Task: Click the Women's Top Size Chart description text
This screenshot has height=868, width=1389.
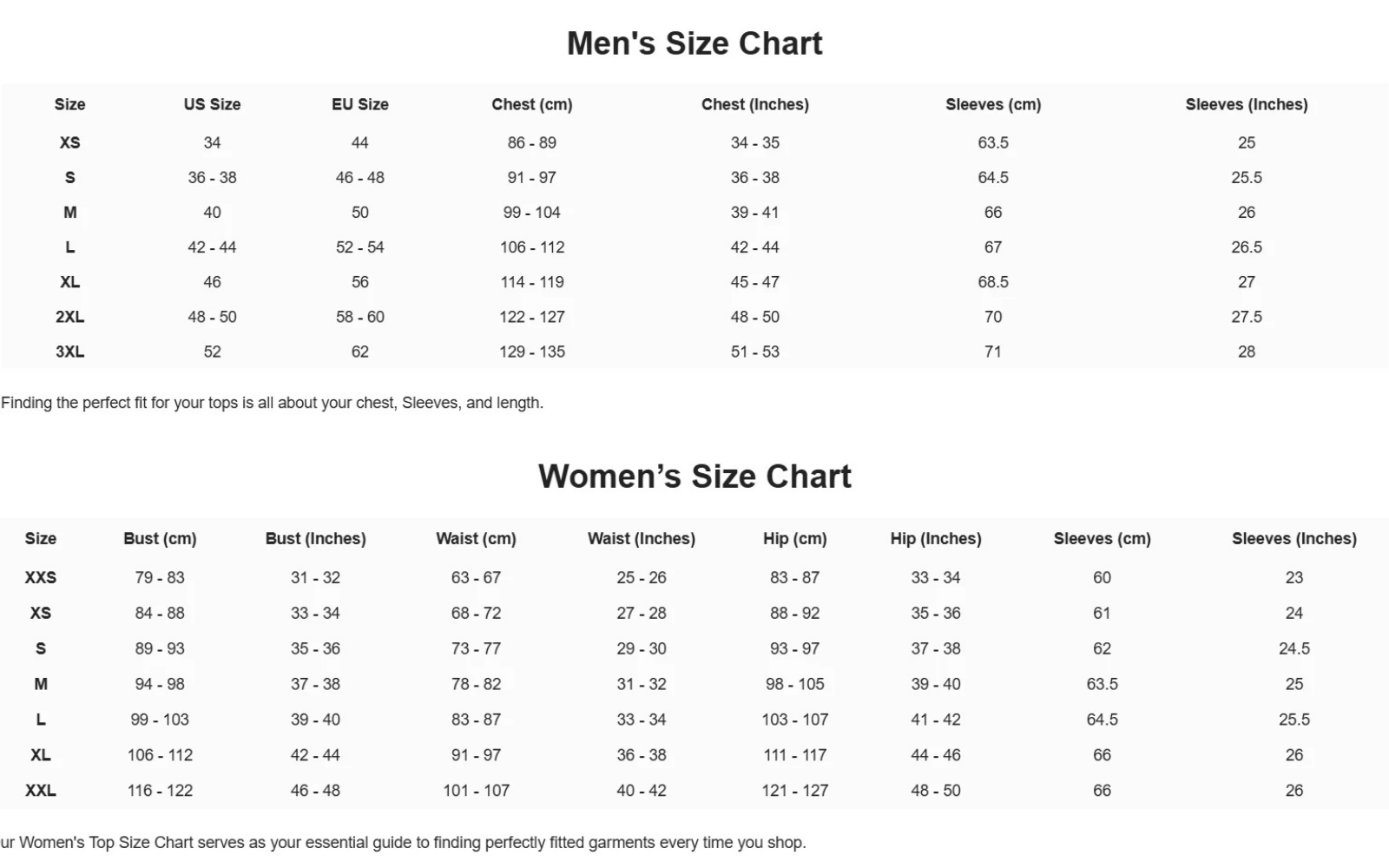Action: (403, 842)
